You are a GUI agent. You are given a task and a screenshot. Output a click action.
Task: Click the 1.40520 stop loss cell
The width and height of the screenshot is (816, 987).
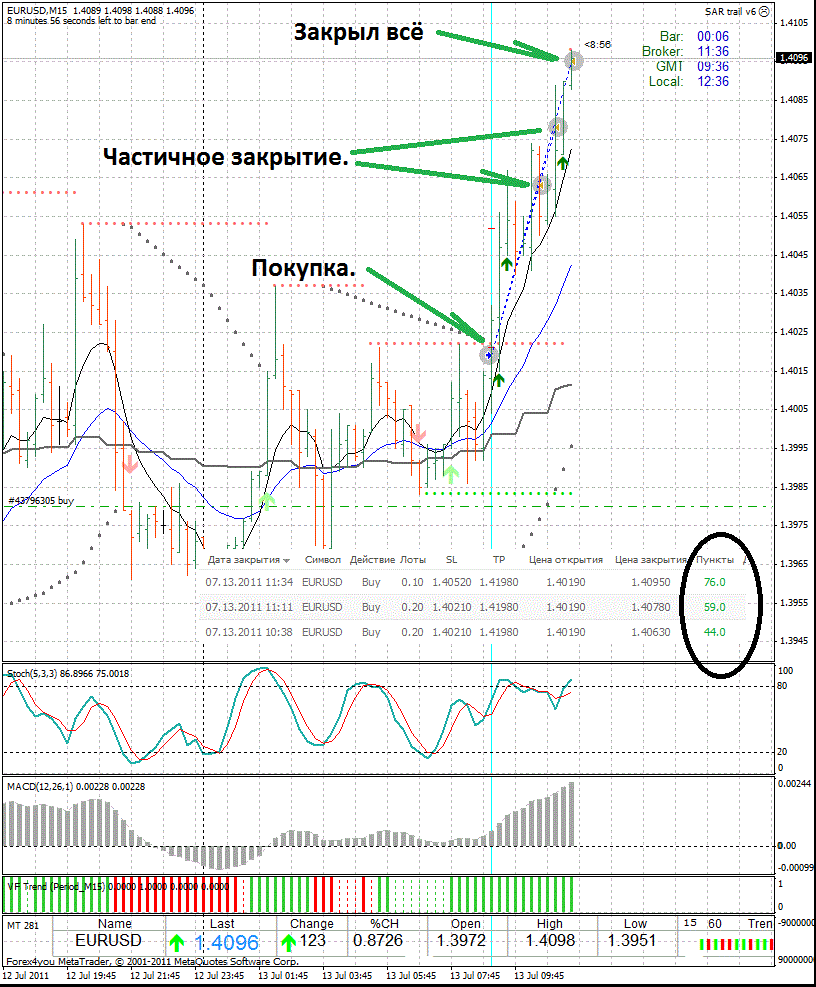coord(451,582)
